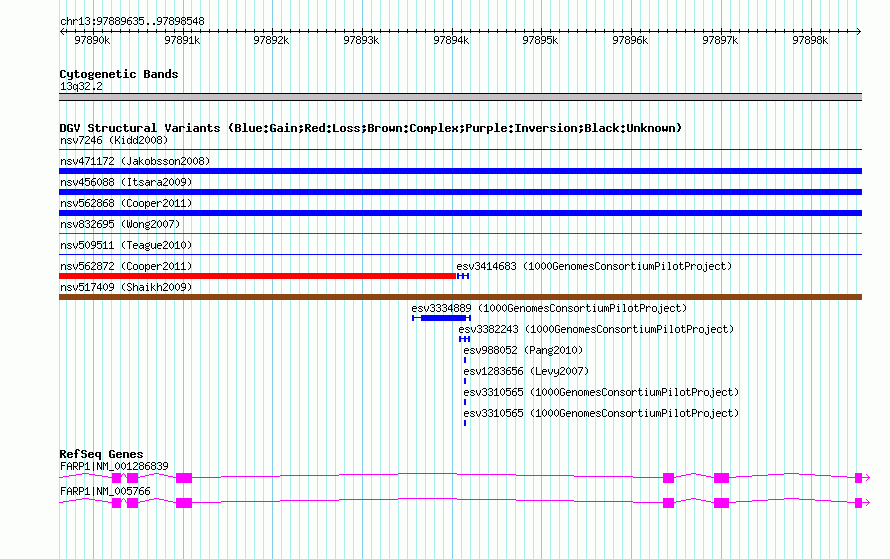The height and width of the screenshot is (559, 890).
Task: Click the blue gain bar under nsv456088
Action: (460, 192)
